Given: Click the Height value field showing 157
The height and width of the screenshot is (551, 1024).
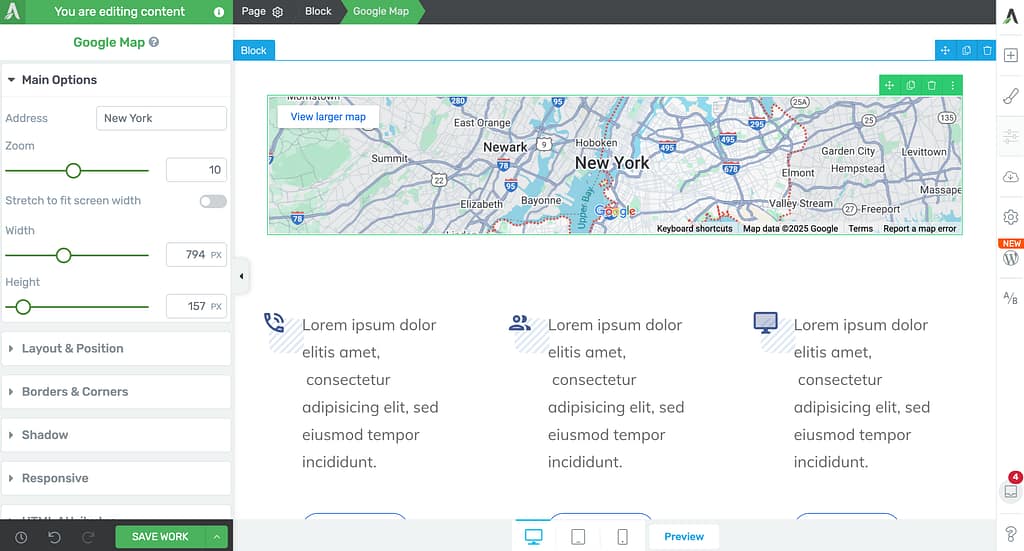Looking at the screenshot, I should [x=196, y=306].
